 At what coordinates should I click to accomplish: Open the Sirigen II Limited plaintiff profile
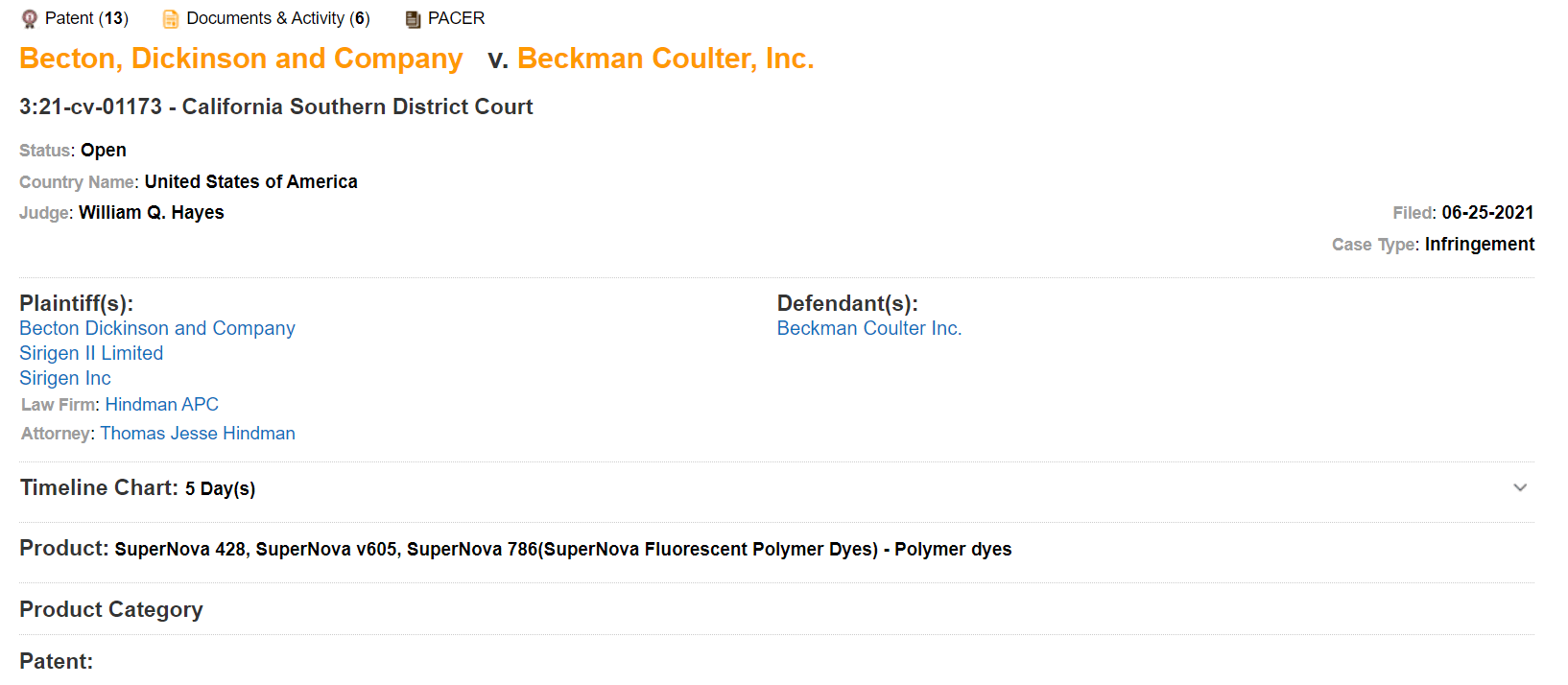point(91,352)
